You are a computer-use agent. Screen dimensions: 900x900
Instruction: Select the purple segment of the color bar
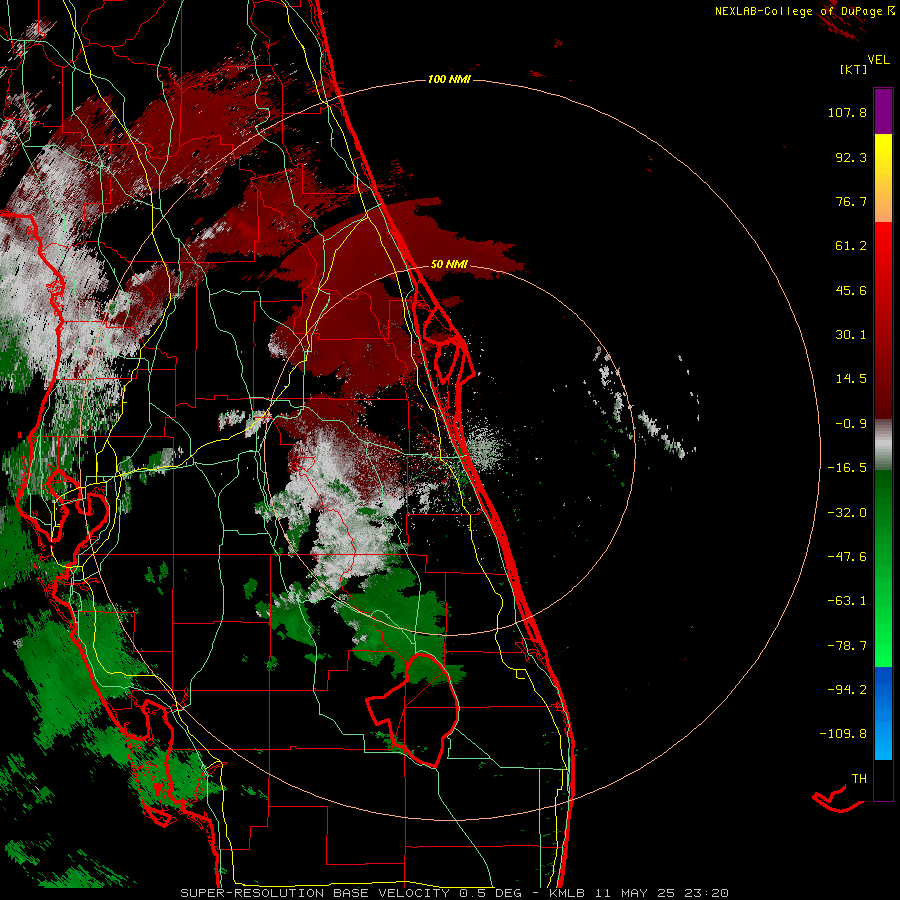coord(883,111)
